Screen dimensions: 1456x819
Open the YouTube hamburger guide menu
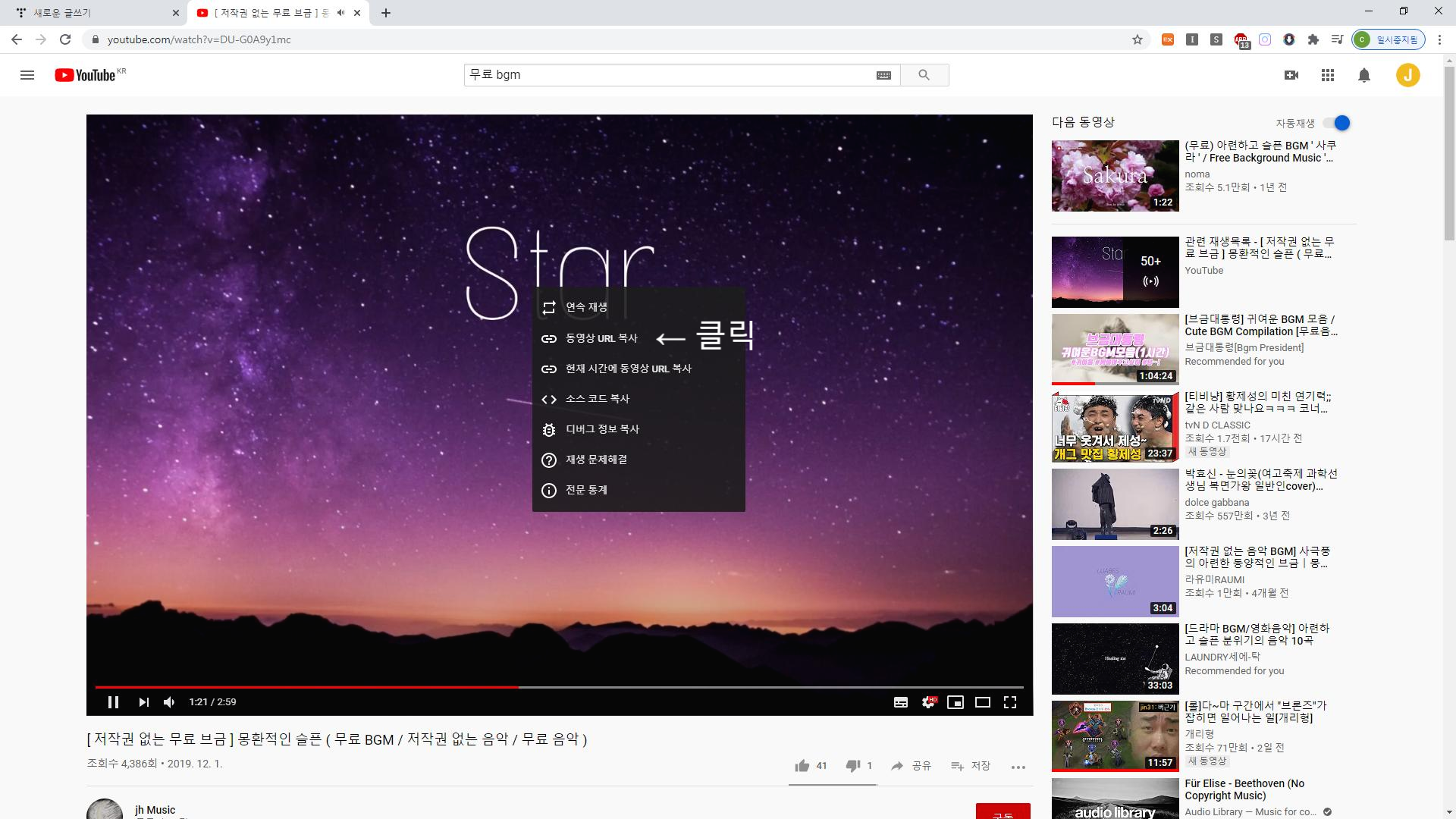click(x=27, y=75)
